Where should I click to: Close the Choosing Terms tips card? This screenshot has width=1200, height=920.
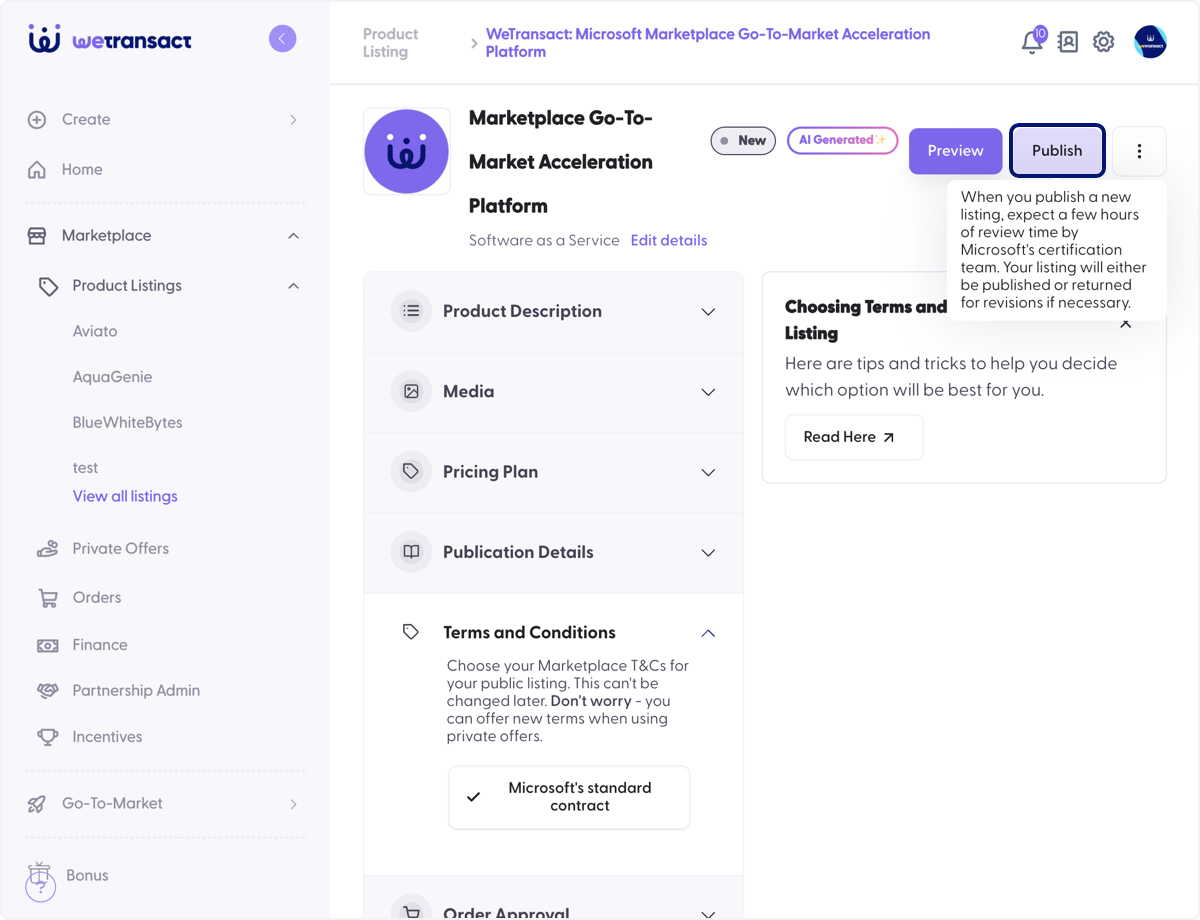coord(1126,323)
